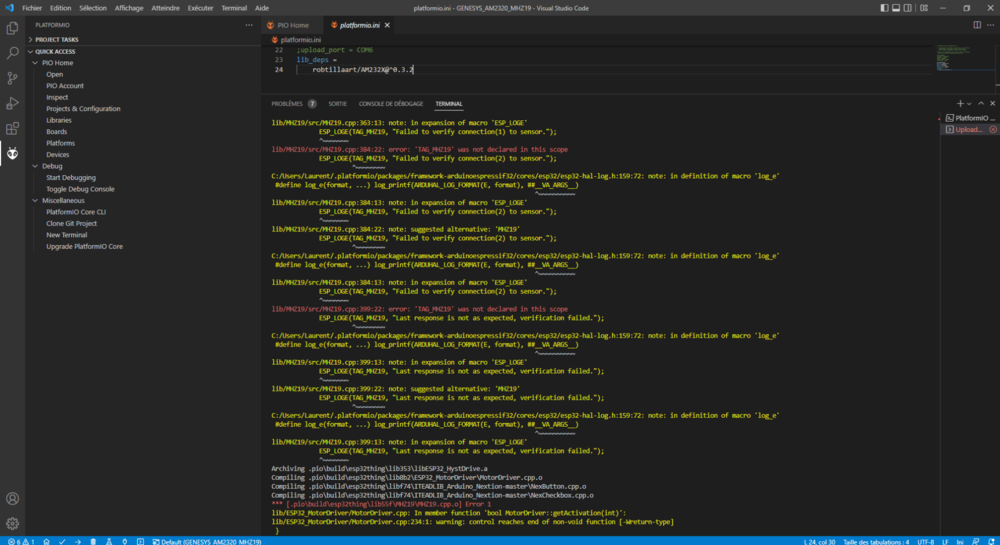Open the Aide menu
This screenshot has height=545, width=1000.
coord(261,8)
